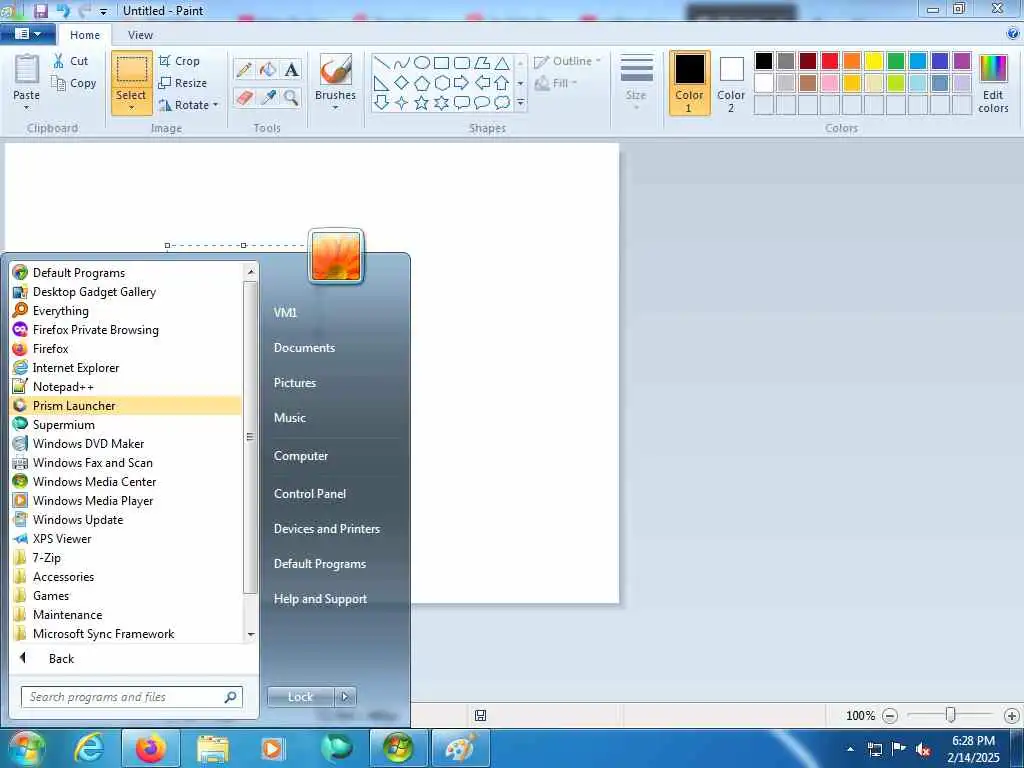Choose the Line shape
The image size is (1024, 768).
coord(382,63)
